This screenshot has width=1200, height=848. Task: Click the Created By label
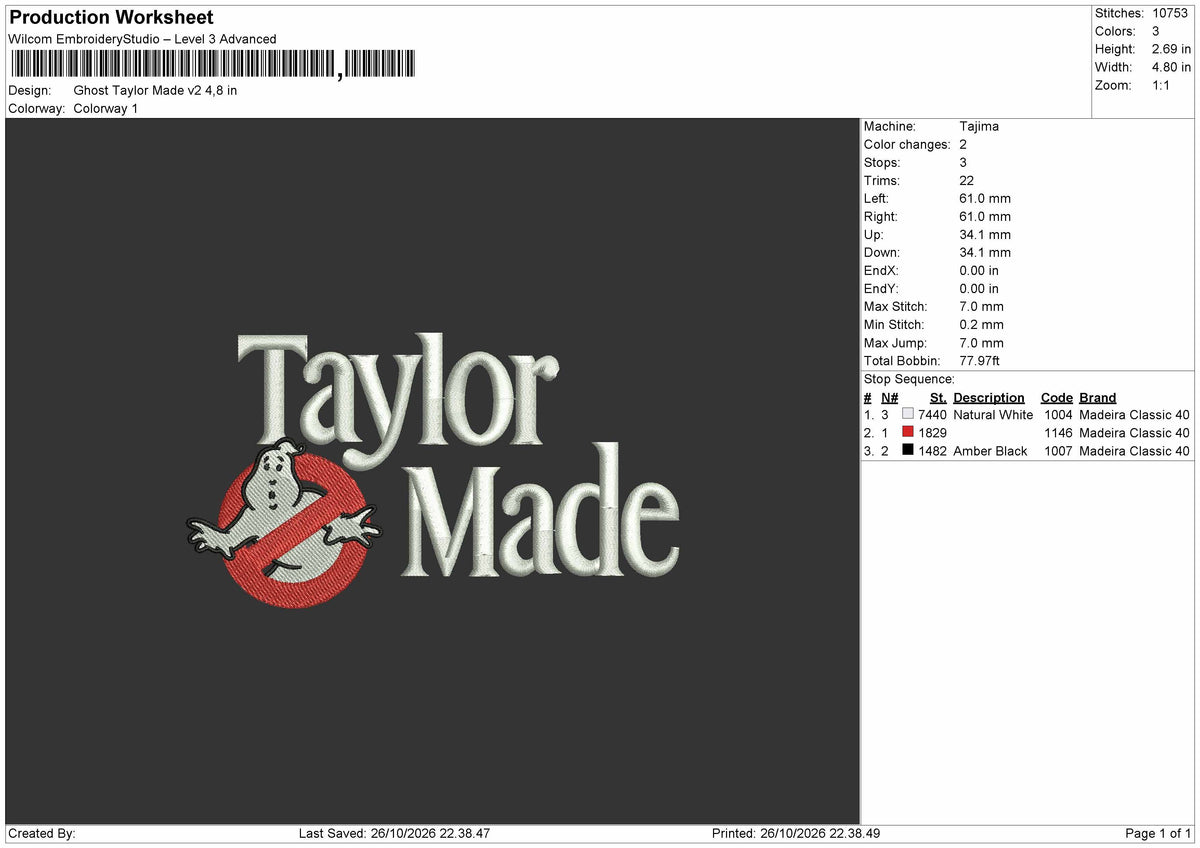coord(42,834)
